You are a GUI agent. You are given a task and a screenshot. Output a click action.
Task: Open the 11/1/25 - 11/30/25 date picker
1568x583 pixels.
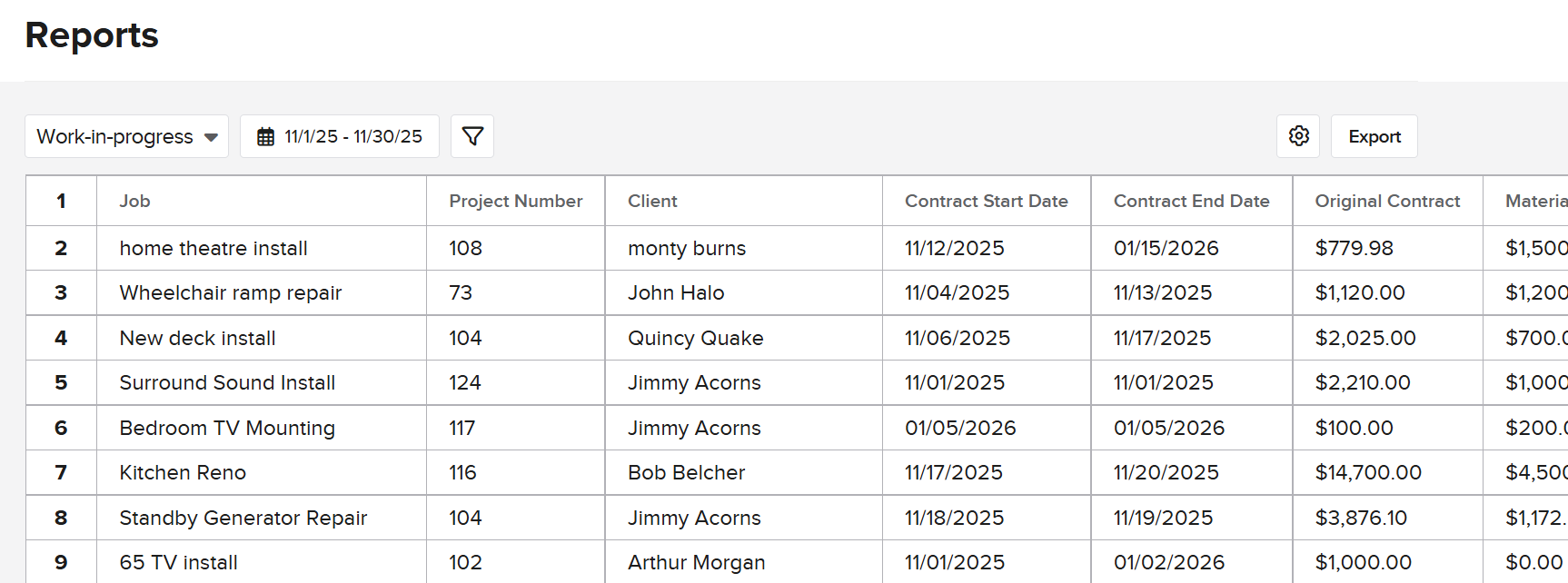pos(352,136)
